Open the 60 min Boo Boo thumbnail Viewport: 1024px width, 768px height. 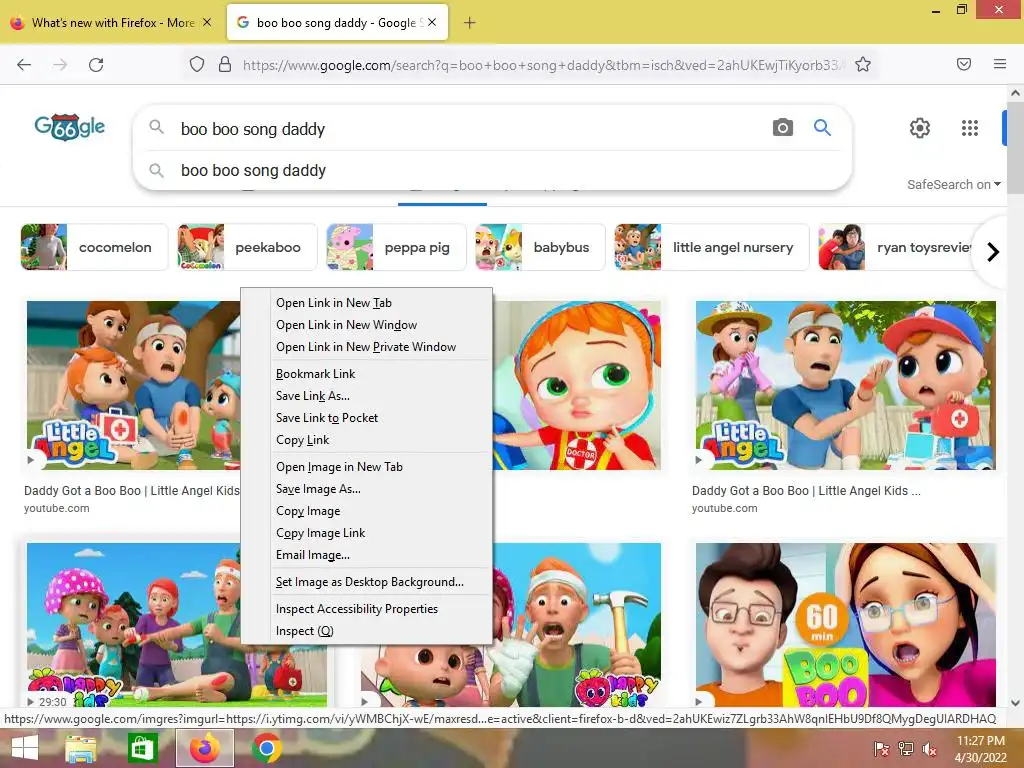(x=846, y=625)
